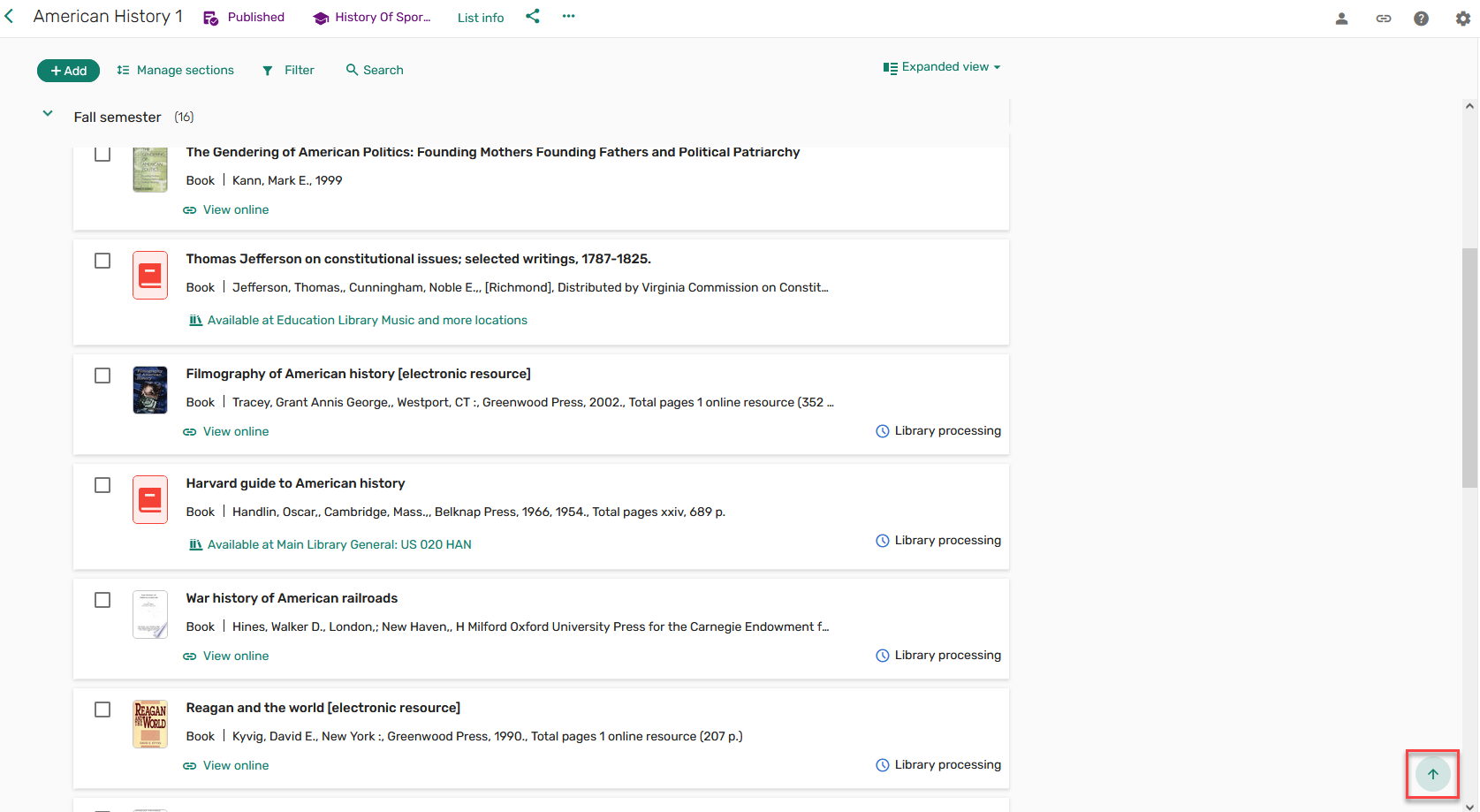Open the more options ellipsis menu
Viewport: 1480px width, 812px height.
tap(569, 16)
